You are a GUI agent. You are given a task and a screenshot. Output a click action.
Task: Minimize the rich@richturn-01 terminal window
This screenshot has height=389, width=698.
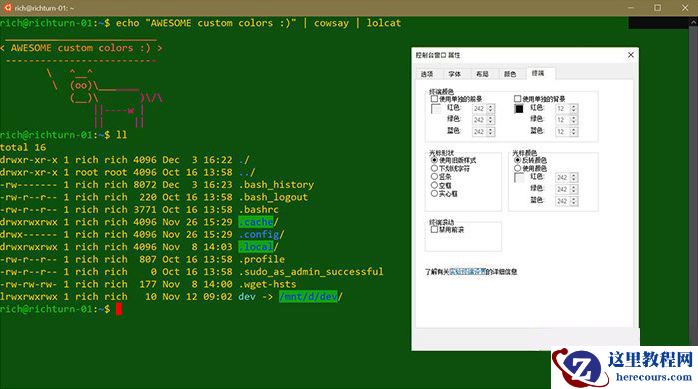click(631, 8)
